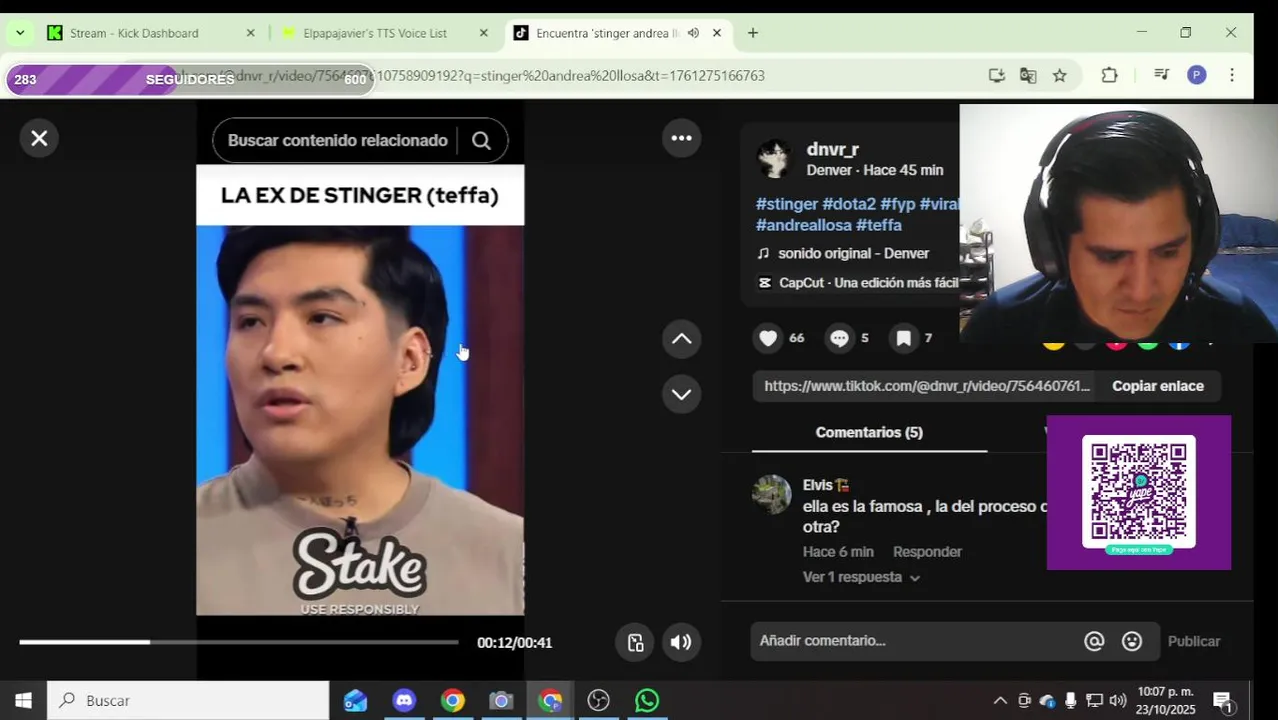Open emoji picker in comment box
The image size is (1278, 720).
(x=1132, y=641)
